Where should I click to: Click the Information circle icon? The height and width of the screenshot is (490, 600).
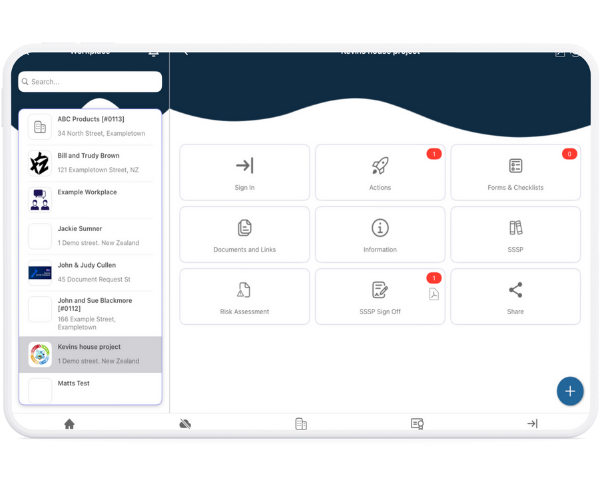(380, 228)
